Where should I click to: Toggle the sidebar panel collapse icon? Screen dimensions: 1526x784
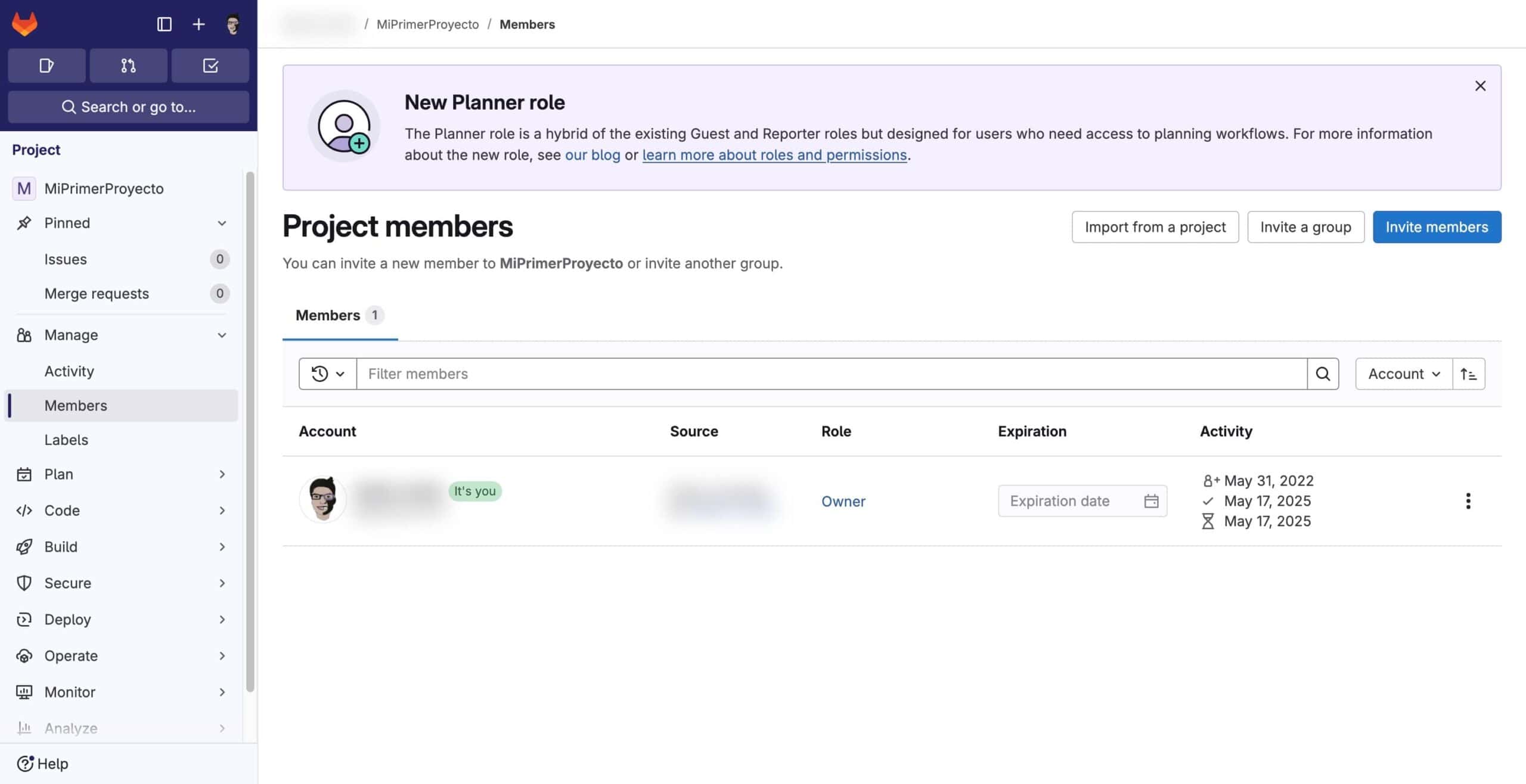tap(165, 24)
